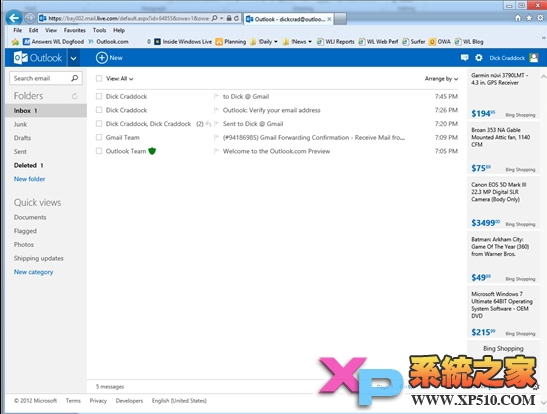
Task: Open the Deleted folder
Action: [25, 165]
